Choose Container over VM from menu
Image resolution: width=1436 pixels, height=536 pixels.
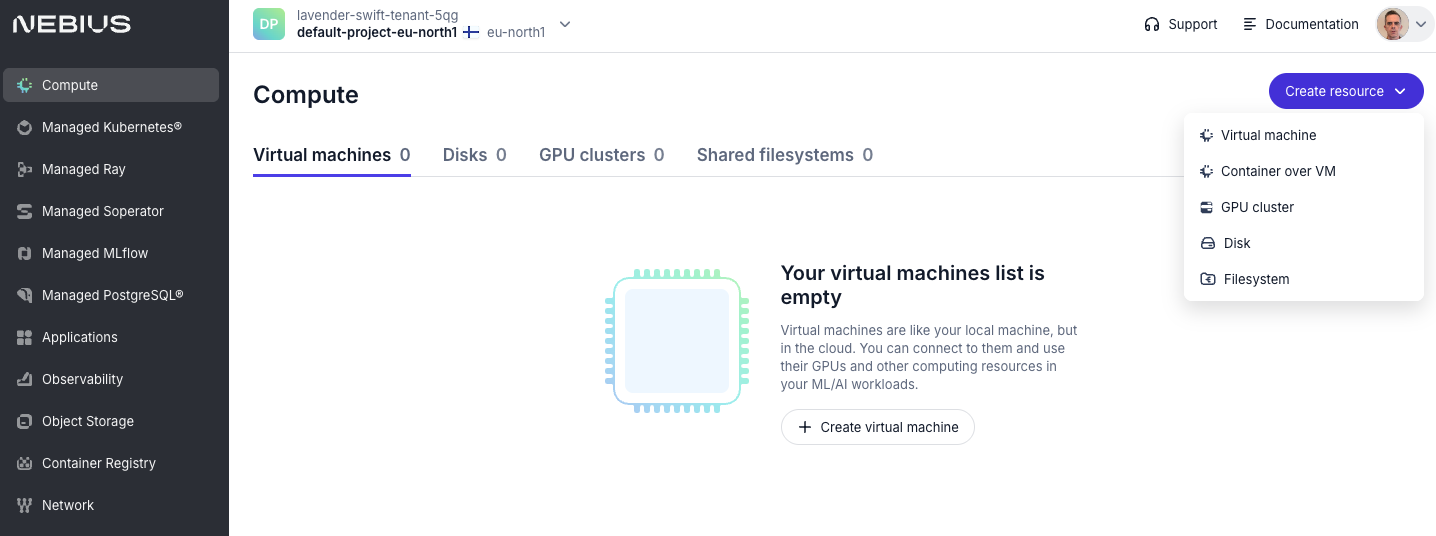(1277, 171)
